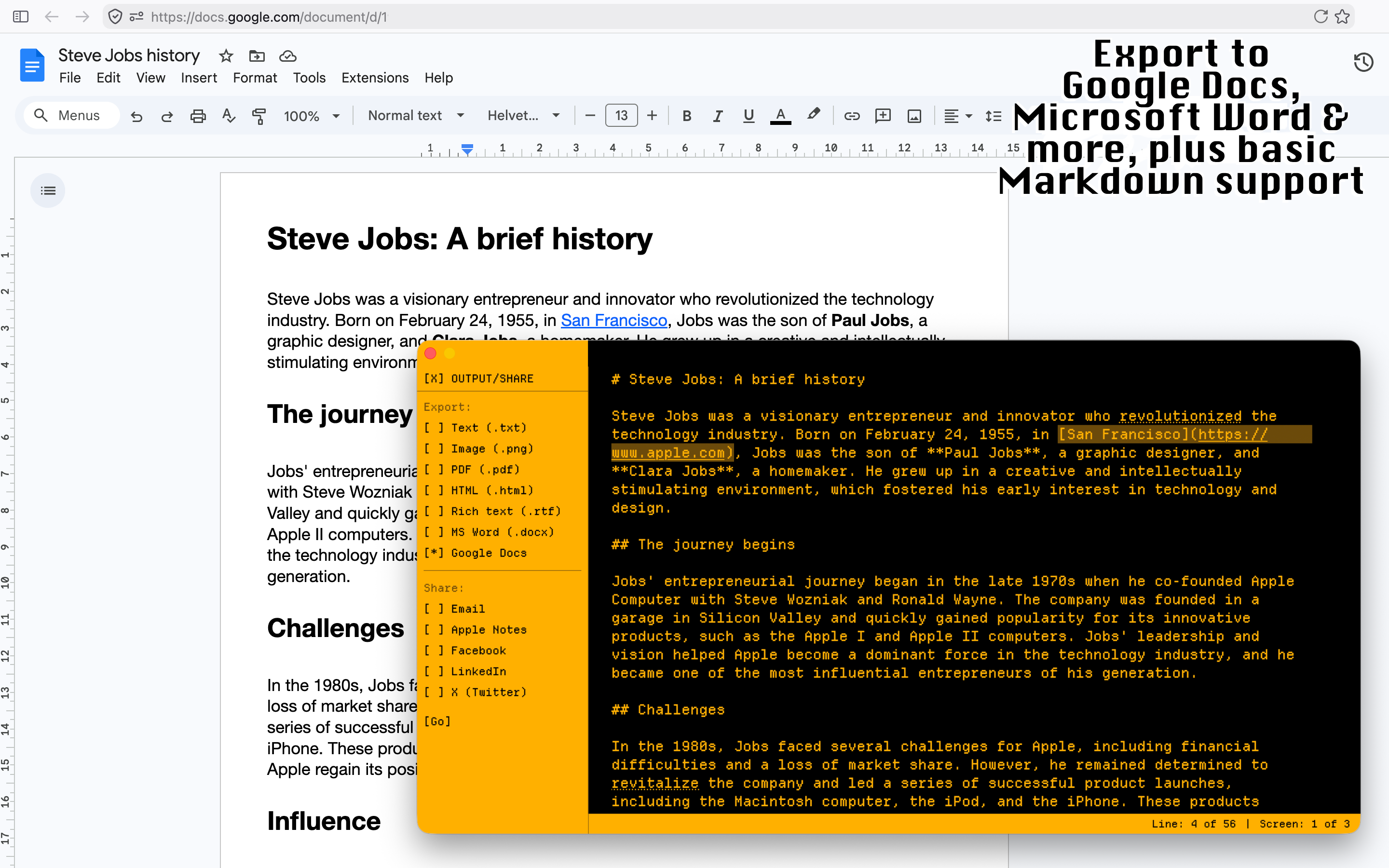The width and height of the screenshot is (1389, 868).
Task: Open the Extensions menu
Action: [x=375, y=78]
